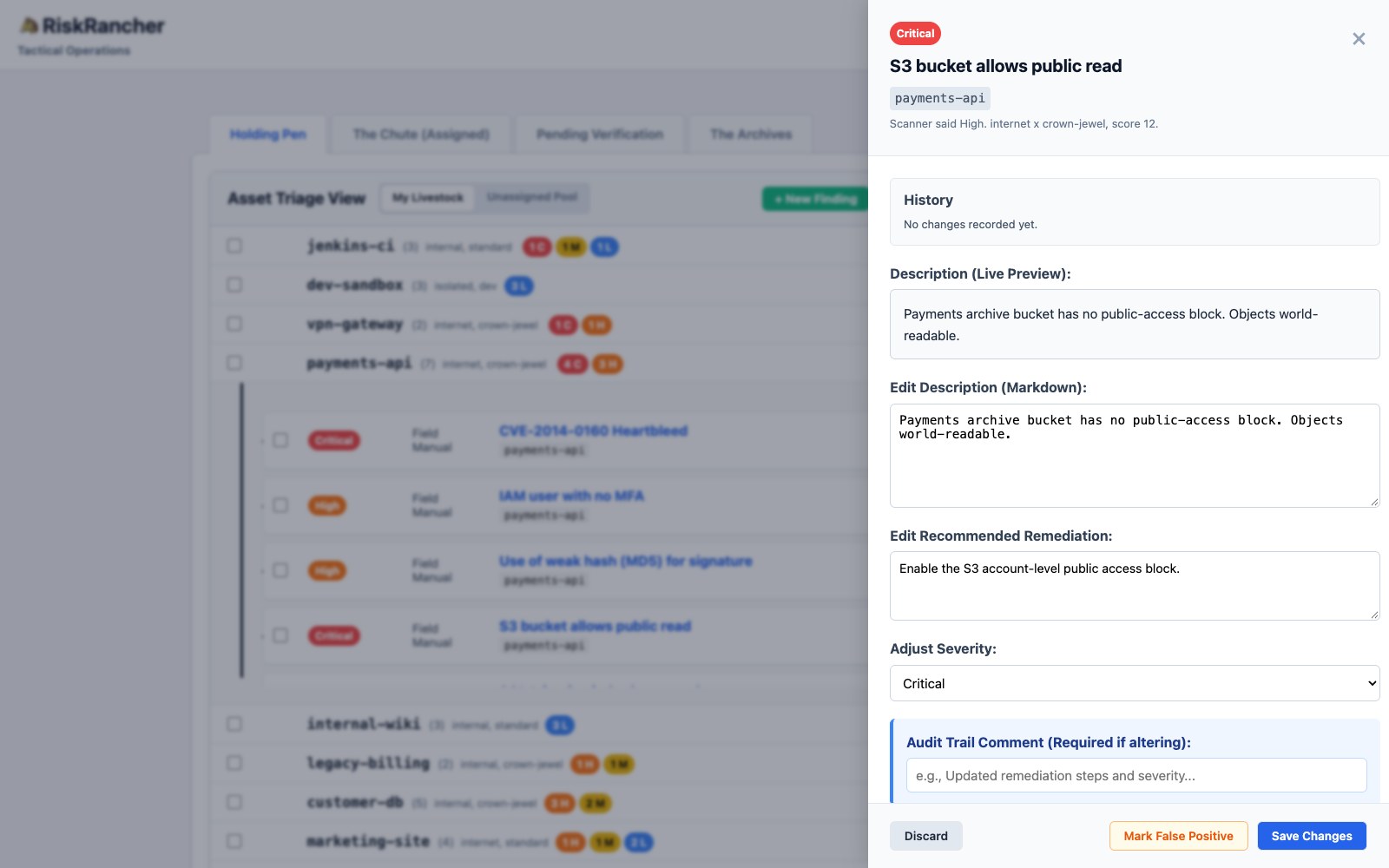Screen dimensions: 1389x868
Task: Check the customer-db asset checkbox
Action: pos(234,802)
